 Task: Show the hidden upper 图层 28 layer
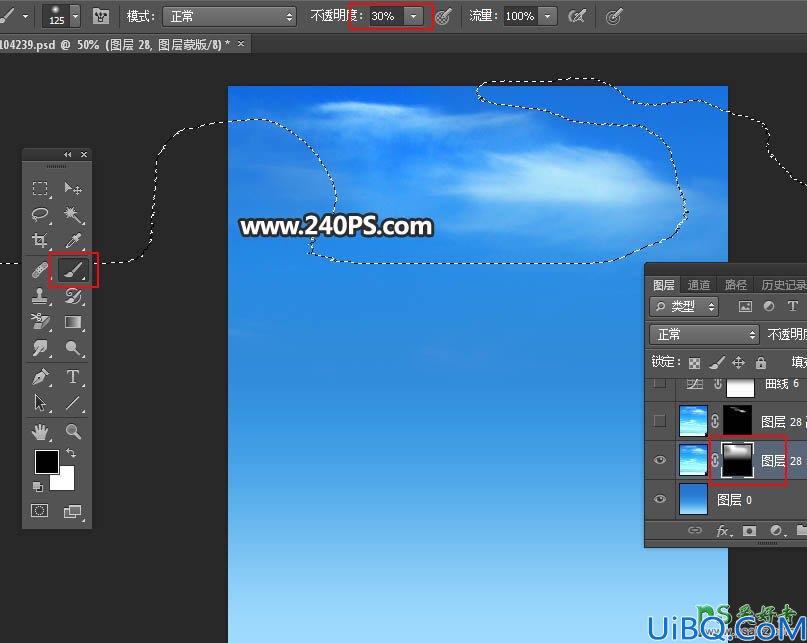[659, 421]
